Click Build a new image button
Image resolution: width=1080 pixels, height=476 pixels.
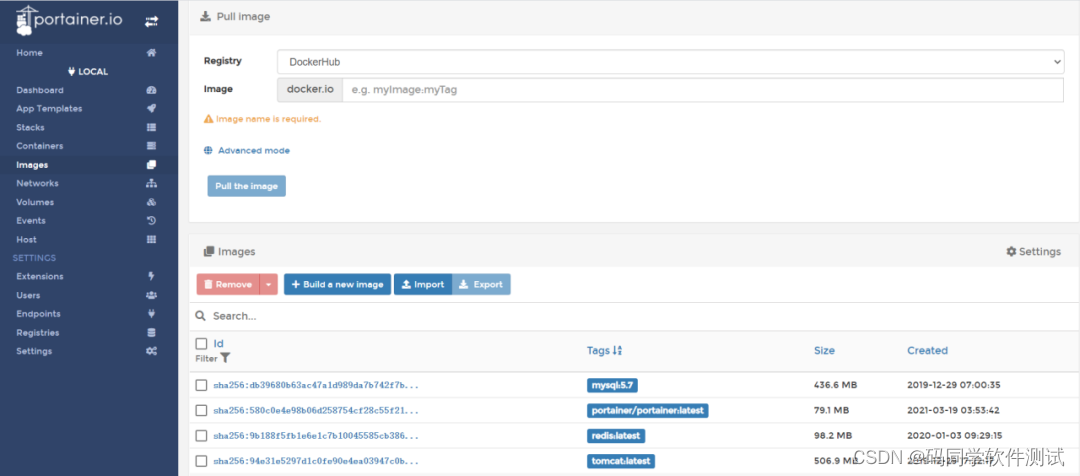point(338,284)
